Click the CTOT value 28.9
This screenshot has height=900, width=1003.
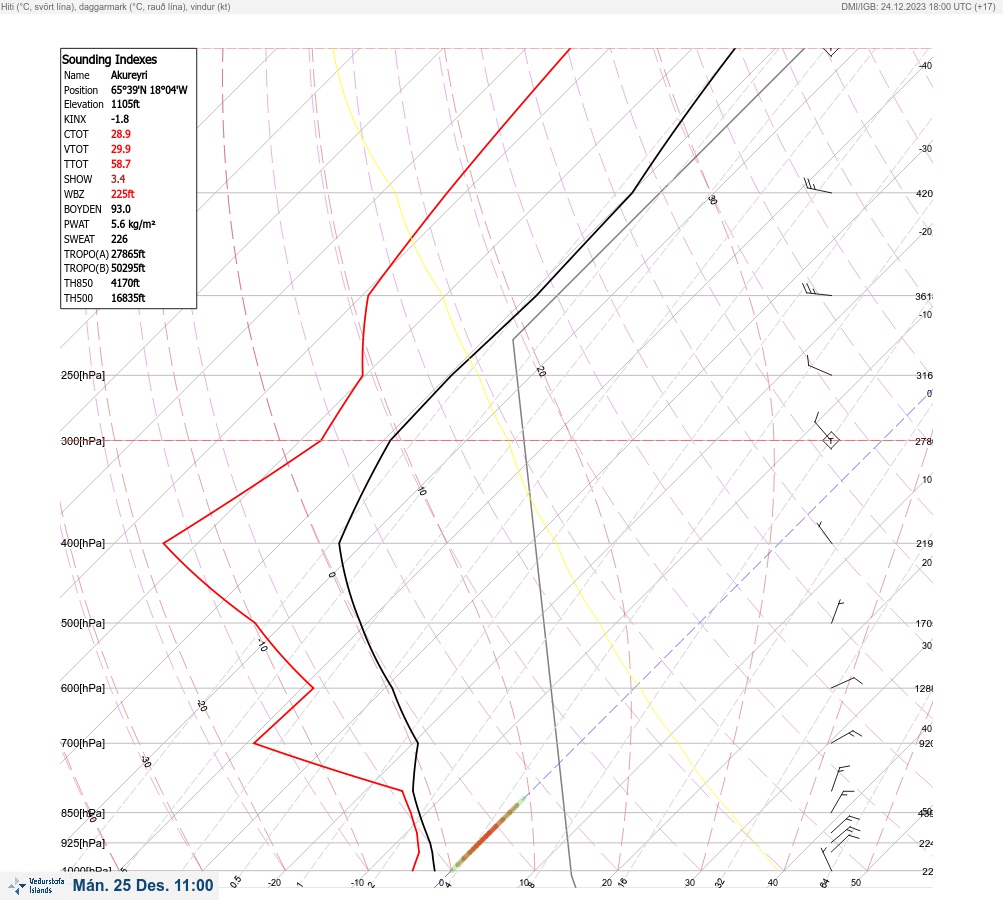[121, 134]
